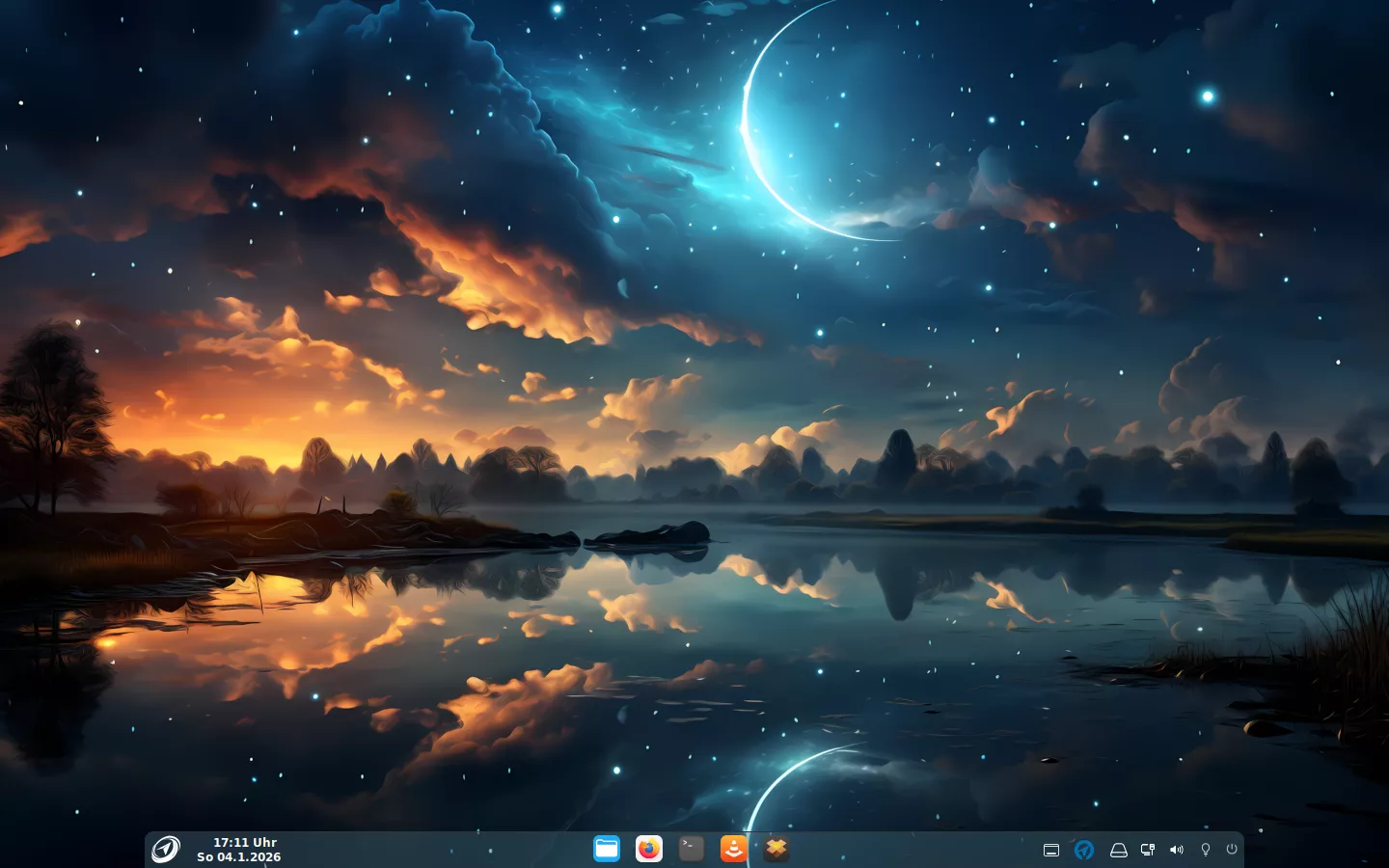The width and height of the screenshot is (1389, 868).
Task: Click the 17:11 Uhr clock
Action: tap(245, 842)
